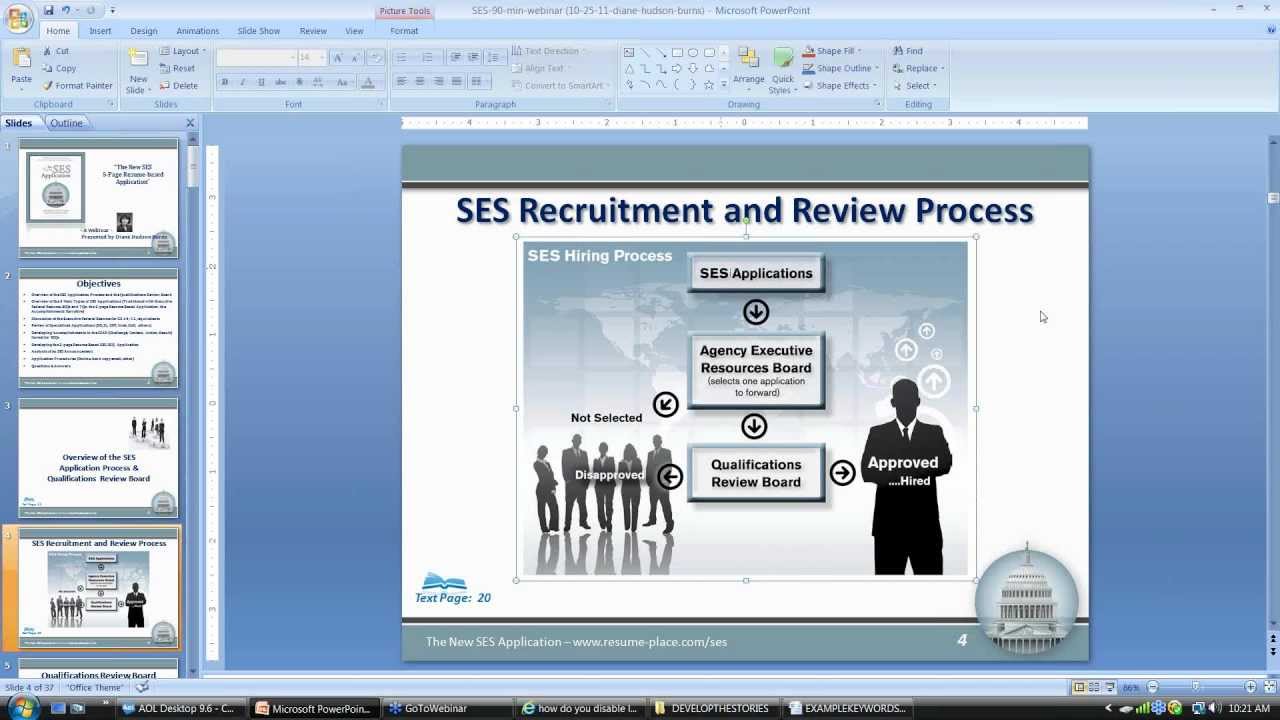Click the Save icon in Quick Access toolbar
1280x720 pixels.
(48, 10)
